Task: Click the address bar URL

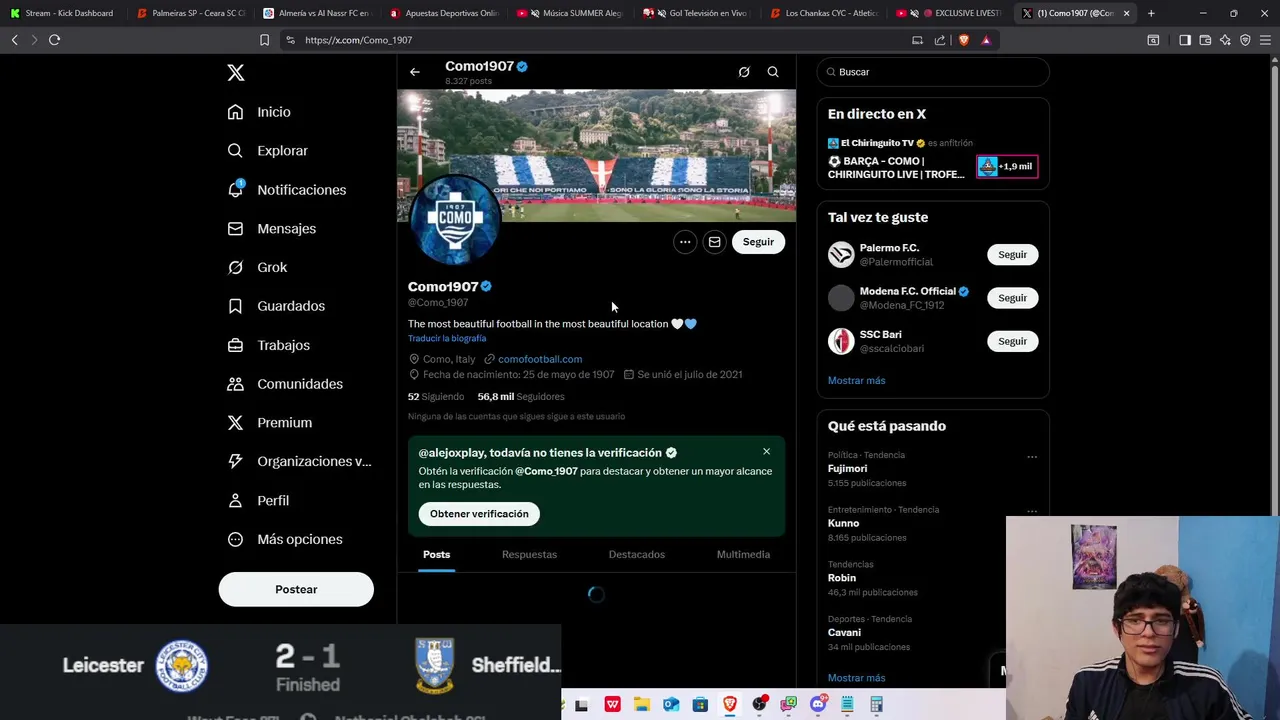Action: [x=358, y=40]
